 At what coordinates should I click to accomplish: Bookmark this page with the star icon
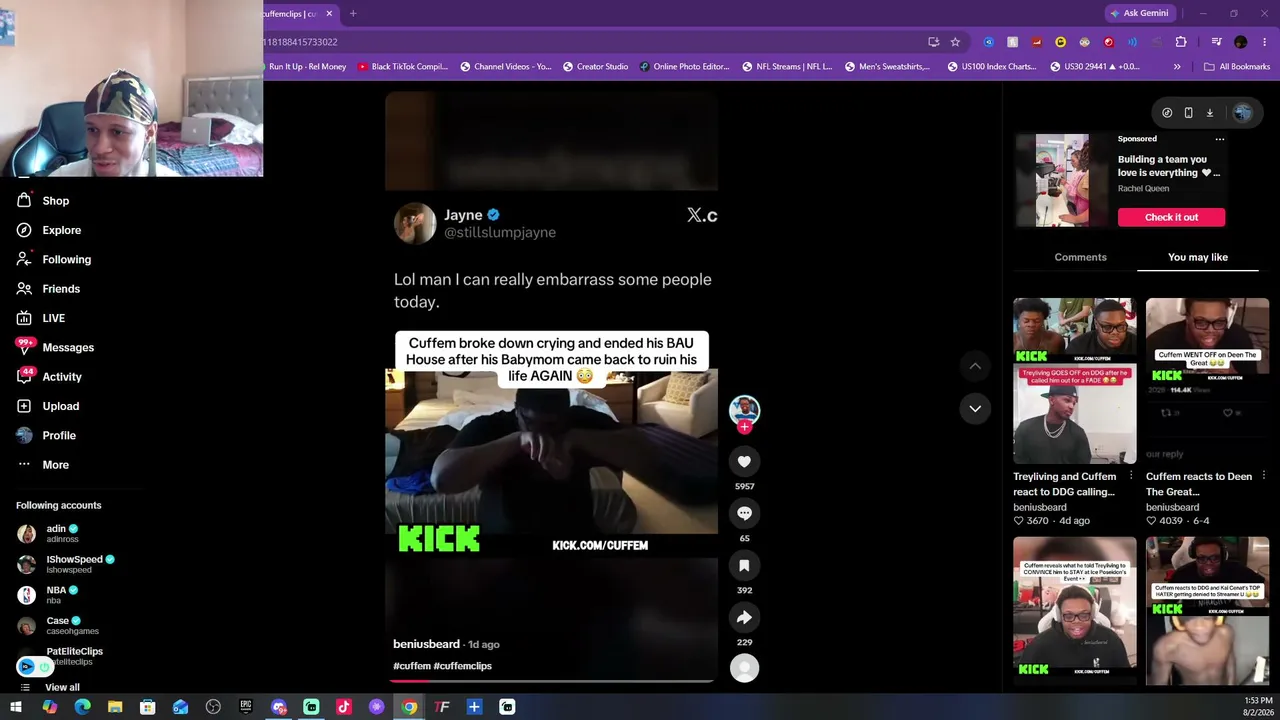[x=955, y=42]
